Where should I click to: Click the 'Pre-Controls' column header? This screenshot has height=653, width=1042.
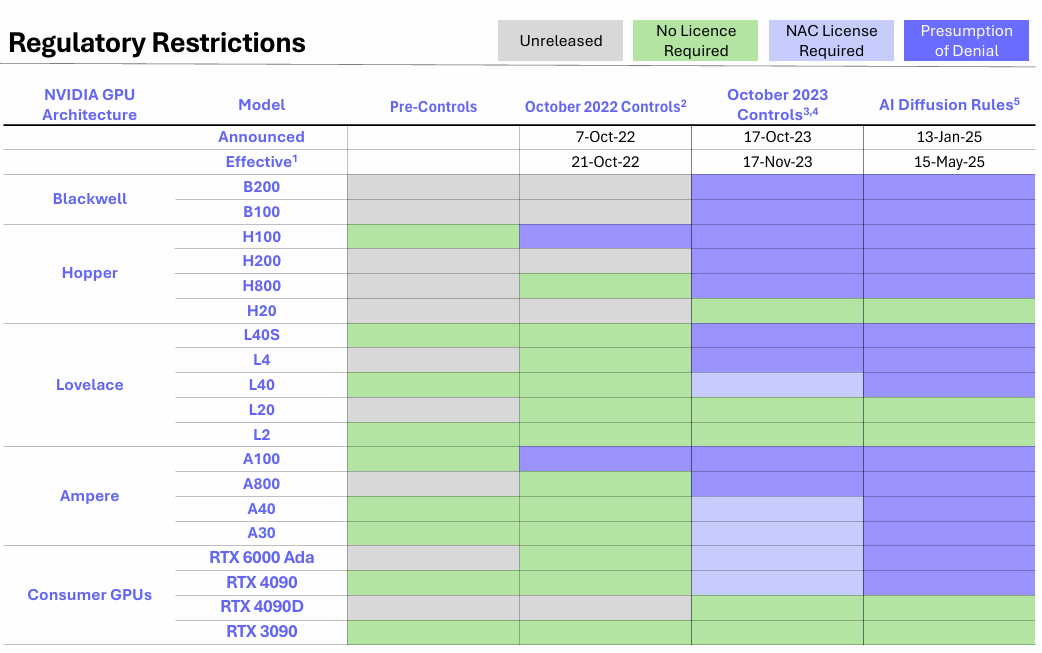[x=433, y=106]
